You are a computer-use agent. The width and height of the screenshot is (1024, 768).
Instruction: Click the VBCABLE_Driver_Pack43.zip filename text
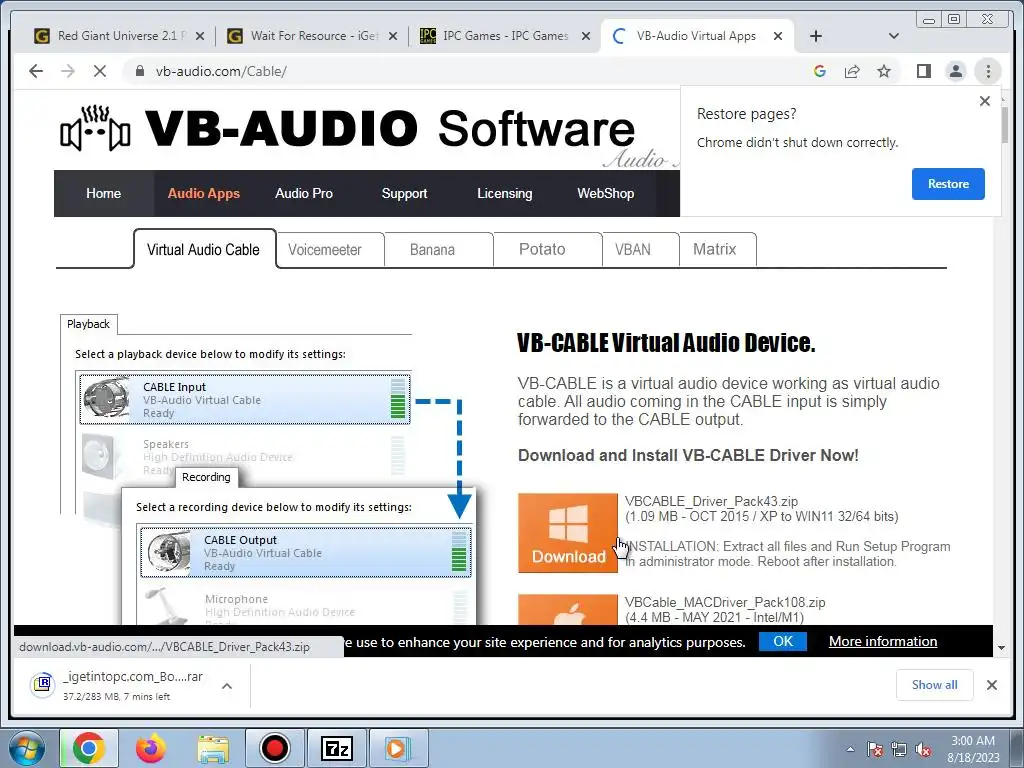(x=711, y=502)
